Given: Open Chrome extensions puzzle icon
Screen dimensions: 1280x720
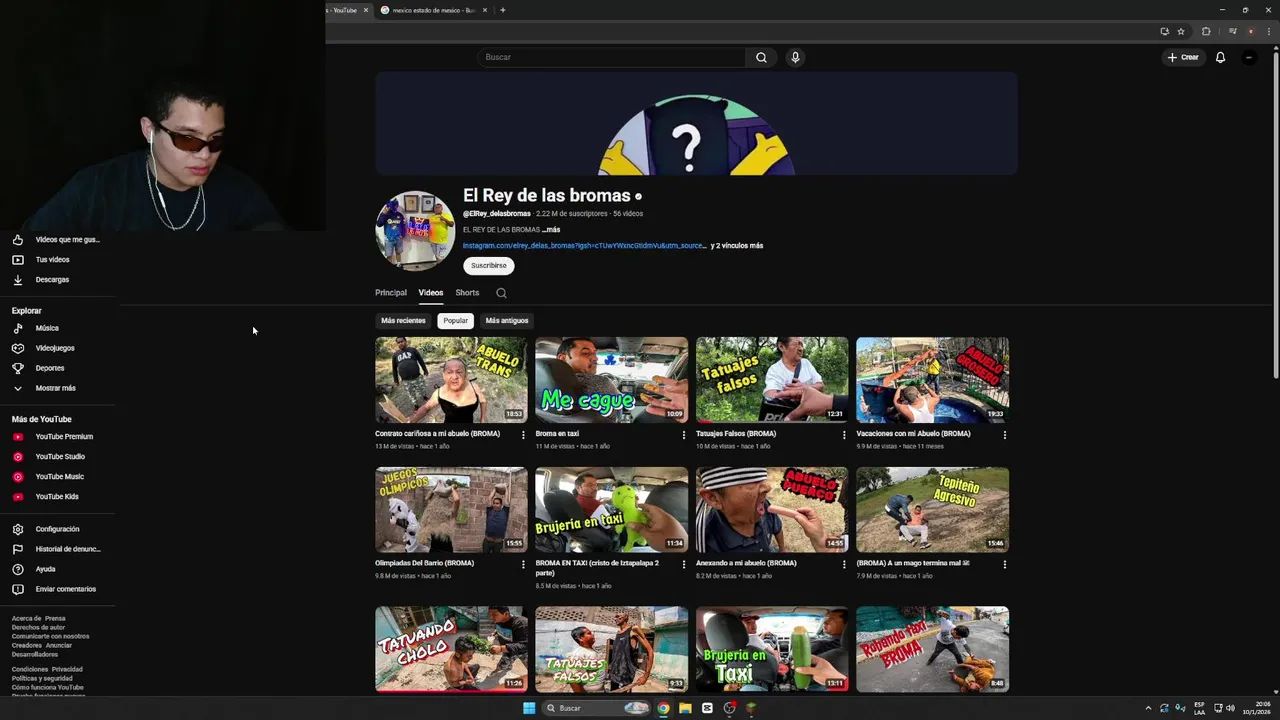Looking at the screenshot, I should tap(1206, 31).
